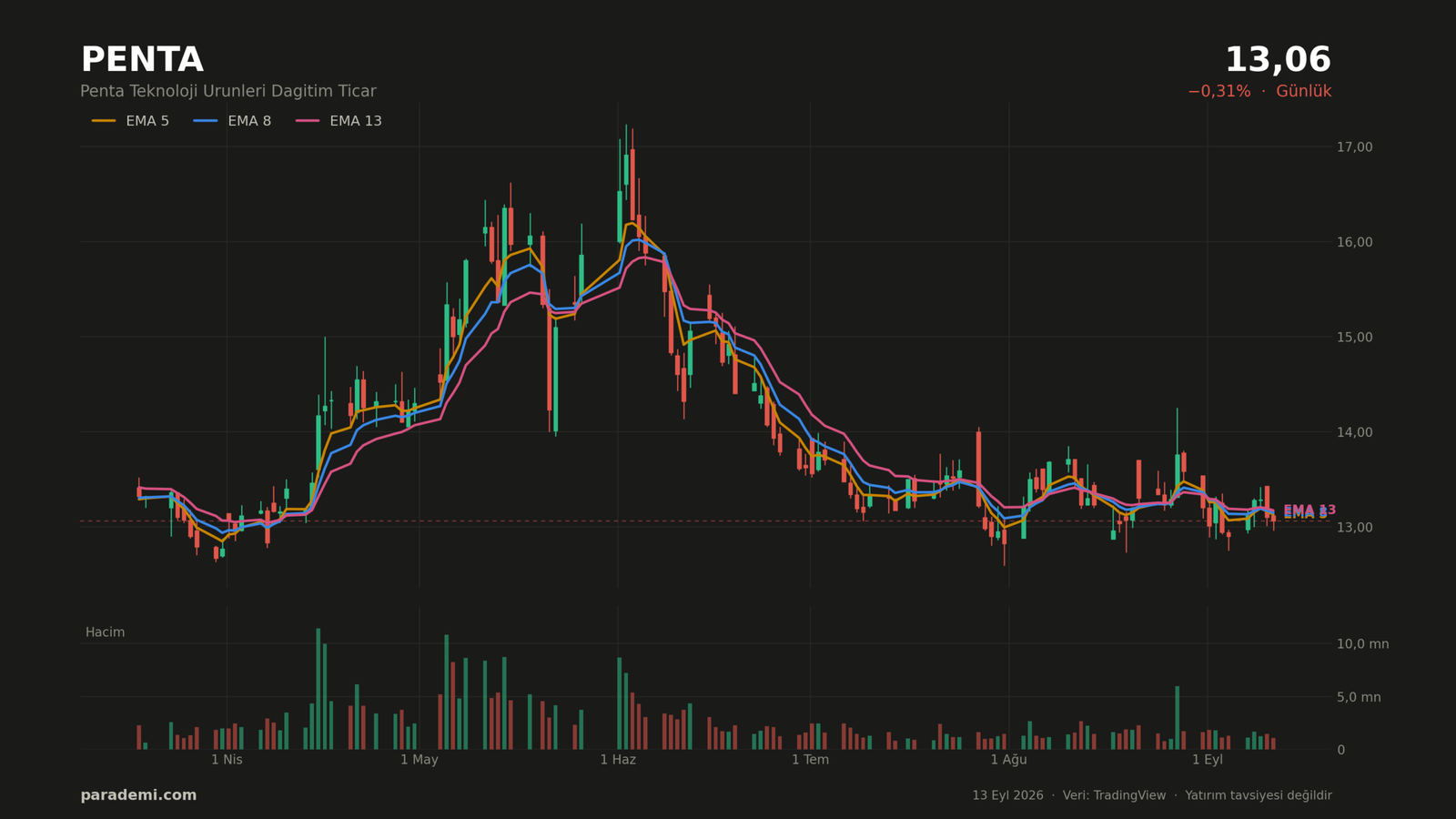Click the tall green volume bar near 1 Eyl

point(1177,718)
